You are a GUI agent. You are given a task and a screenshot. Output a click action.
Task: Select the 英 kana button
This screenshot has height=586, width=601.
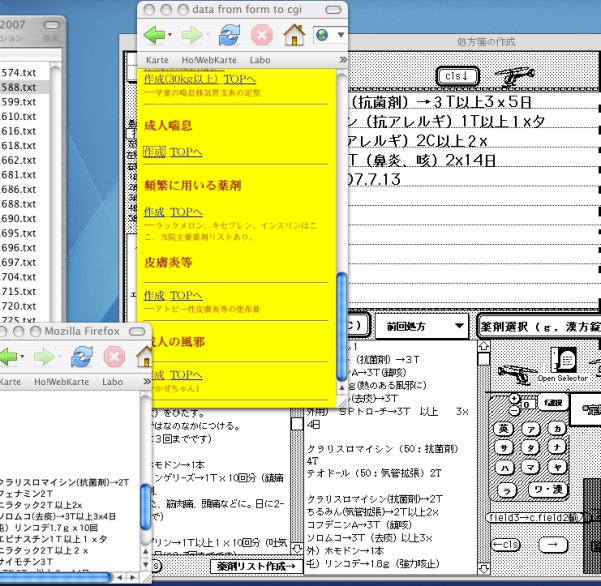click(503, 428)
